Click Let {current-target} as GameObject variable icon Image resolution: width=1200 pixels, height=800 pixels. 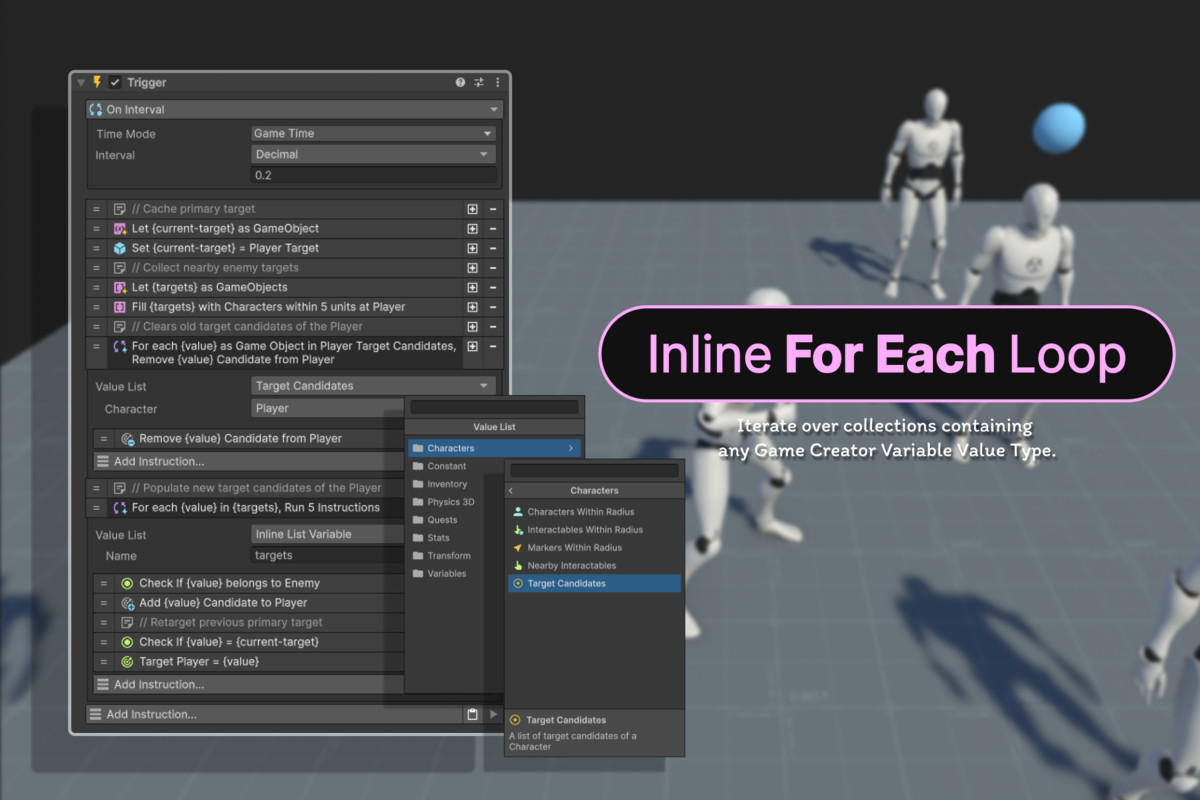coord(120,229)
